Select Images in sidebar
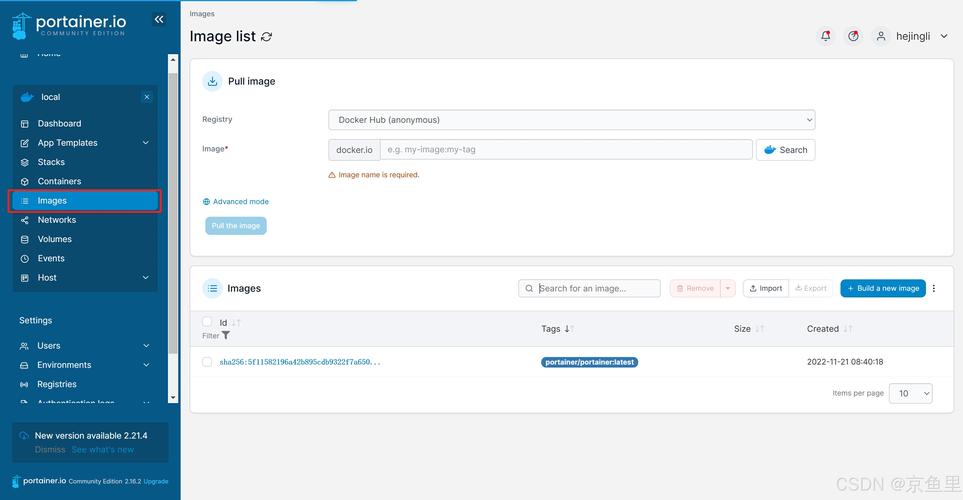 85,201
